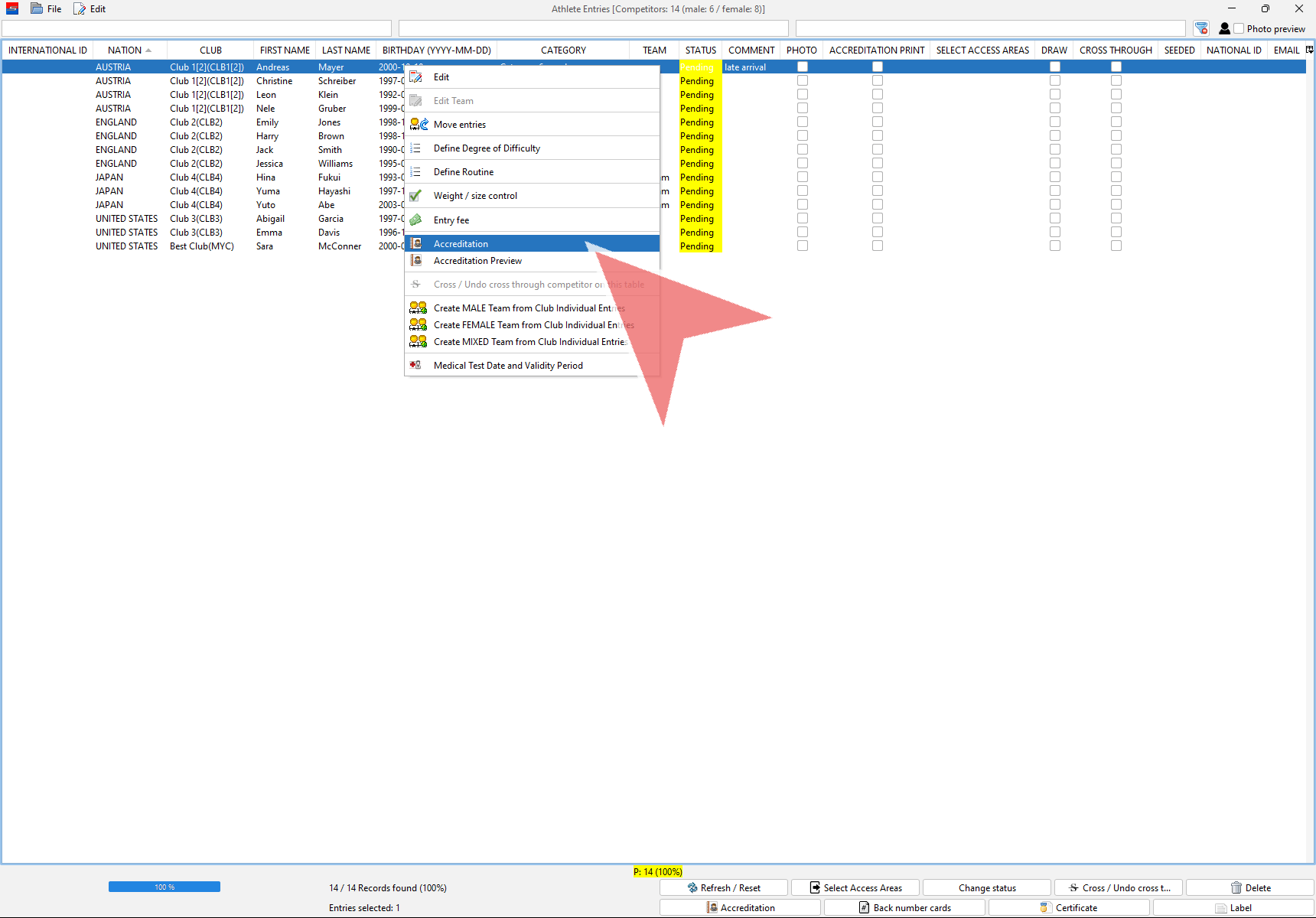This screenshot has height=918, width=1316.
Task: Click the Medical Test Date icon
Action: [x=416, y=366]
